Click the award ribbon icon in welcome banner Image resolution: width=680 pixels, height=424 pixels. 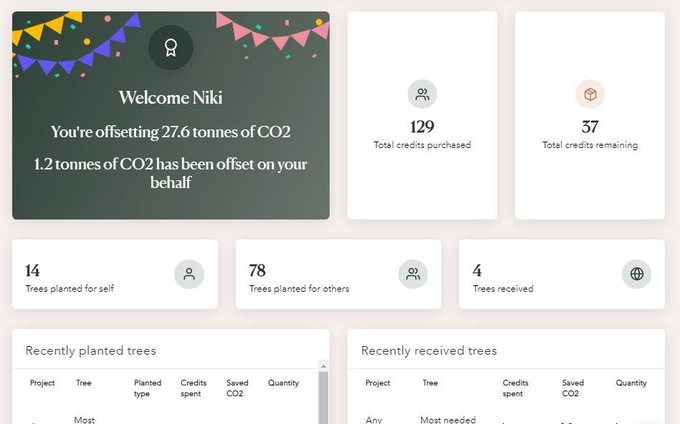[170, 47]
